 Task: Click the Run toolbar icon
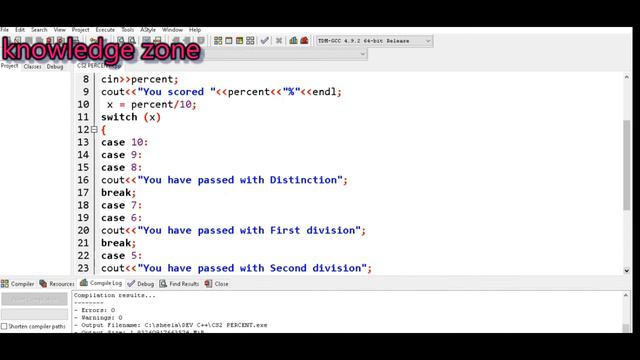click(x=229, y=40)
